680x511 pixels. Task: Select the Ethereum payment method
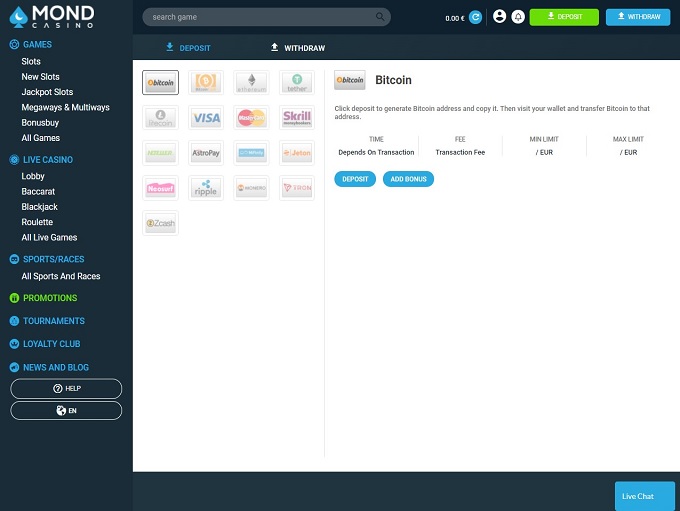(251, 82)
